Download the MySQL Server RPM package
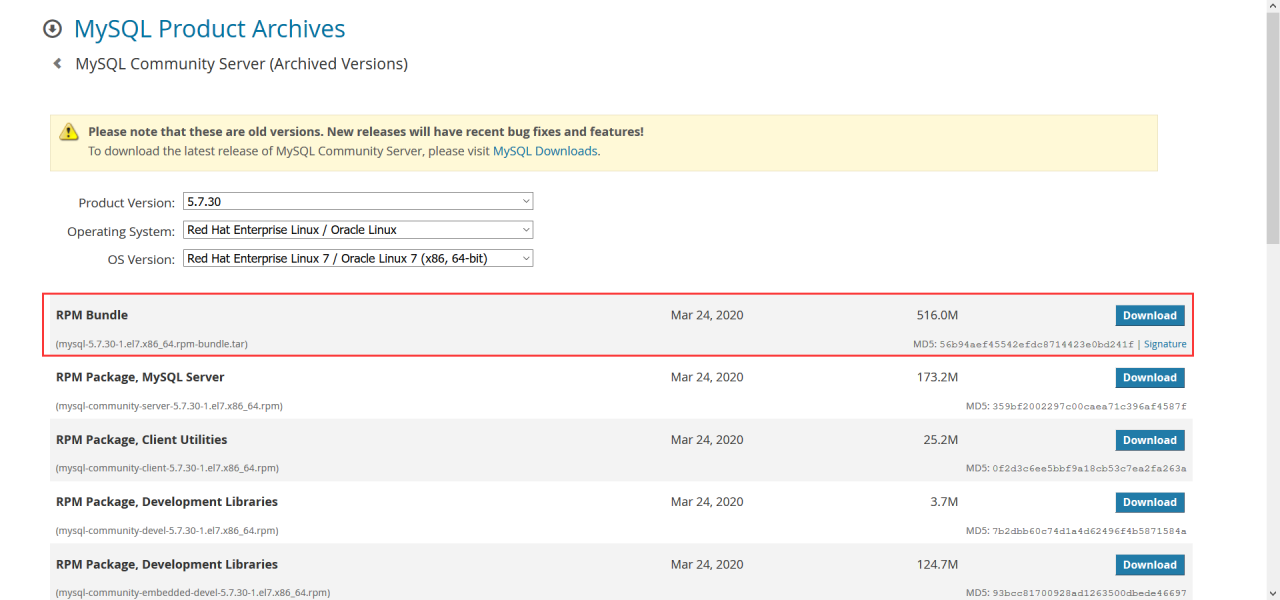 click(1150, 378)
